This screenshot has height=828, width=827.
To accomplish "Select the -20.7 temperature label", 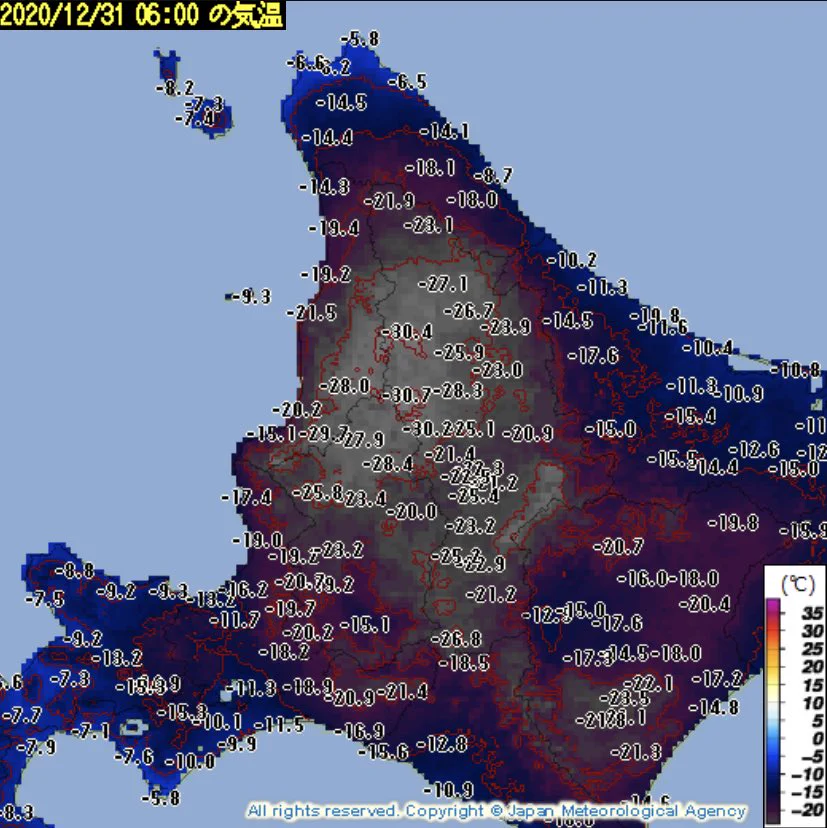I will (x=618, y=546).
